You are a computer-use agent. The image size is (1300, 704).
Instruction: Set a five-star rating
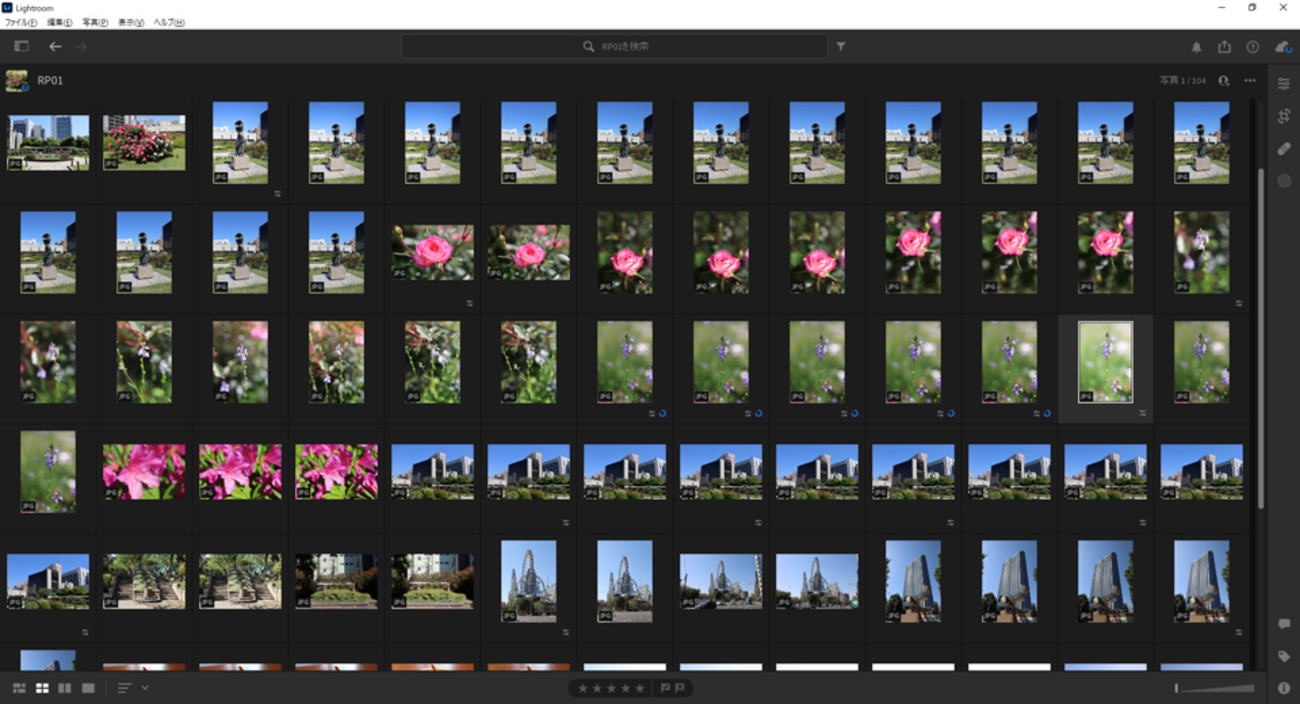click(640, 688)
